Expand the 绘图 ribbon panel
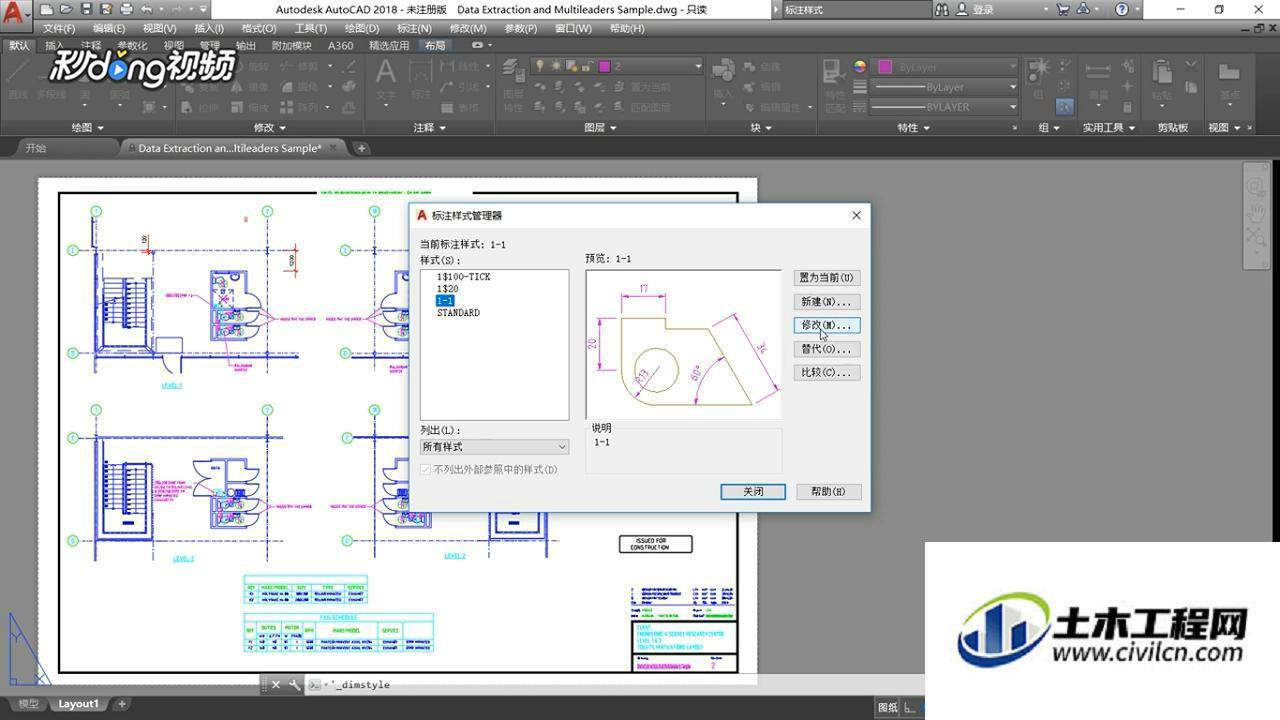The height and width of the screenshot is (720, 1280). coord(88,128)
